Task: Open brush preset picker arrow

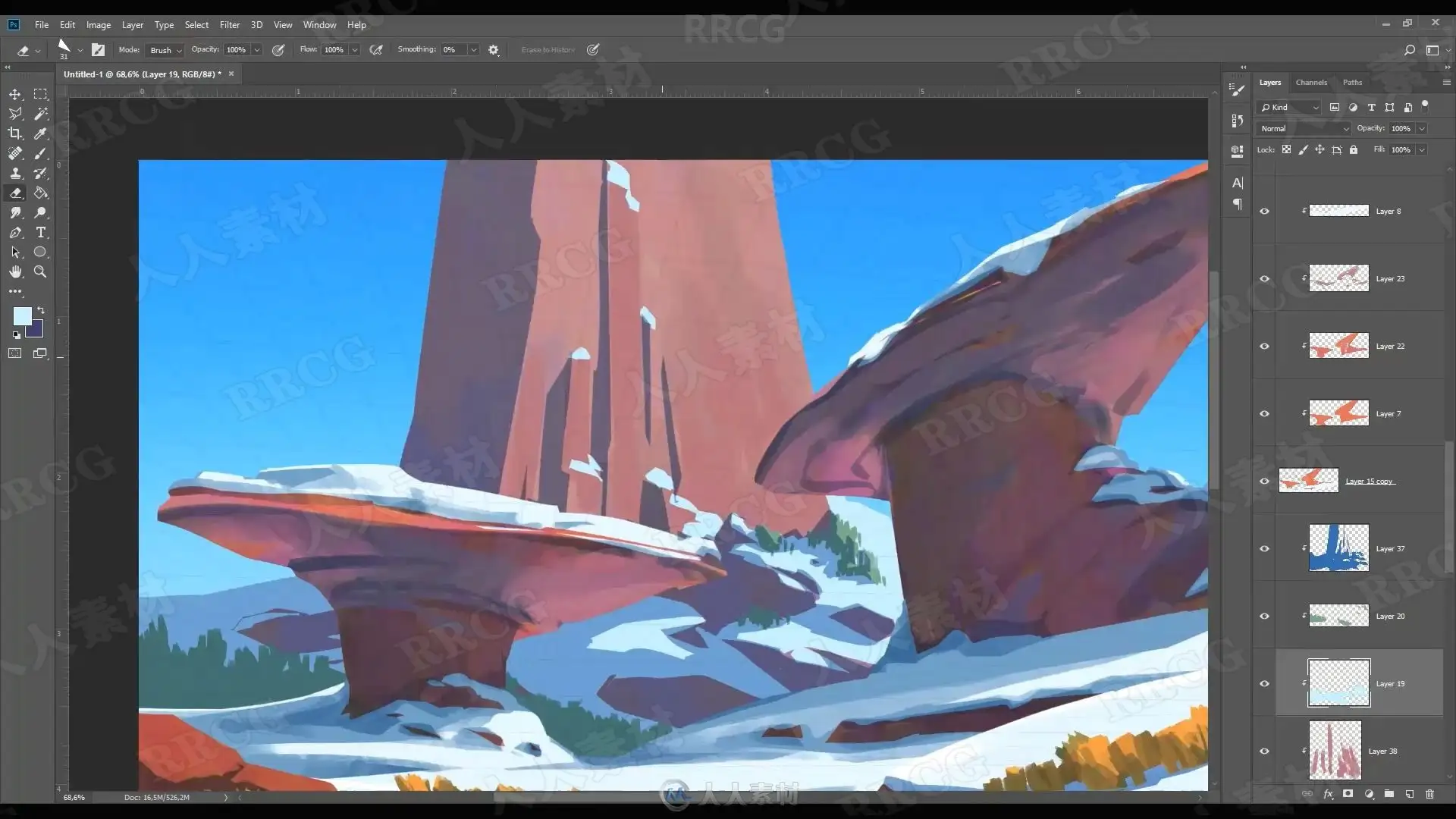Action: coord(80,51)
